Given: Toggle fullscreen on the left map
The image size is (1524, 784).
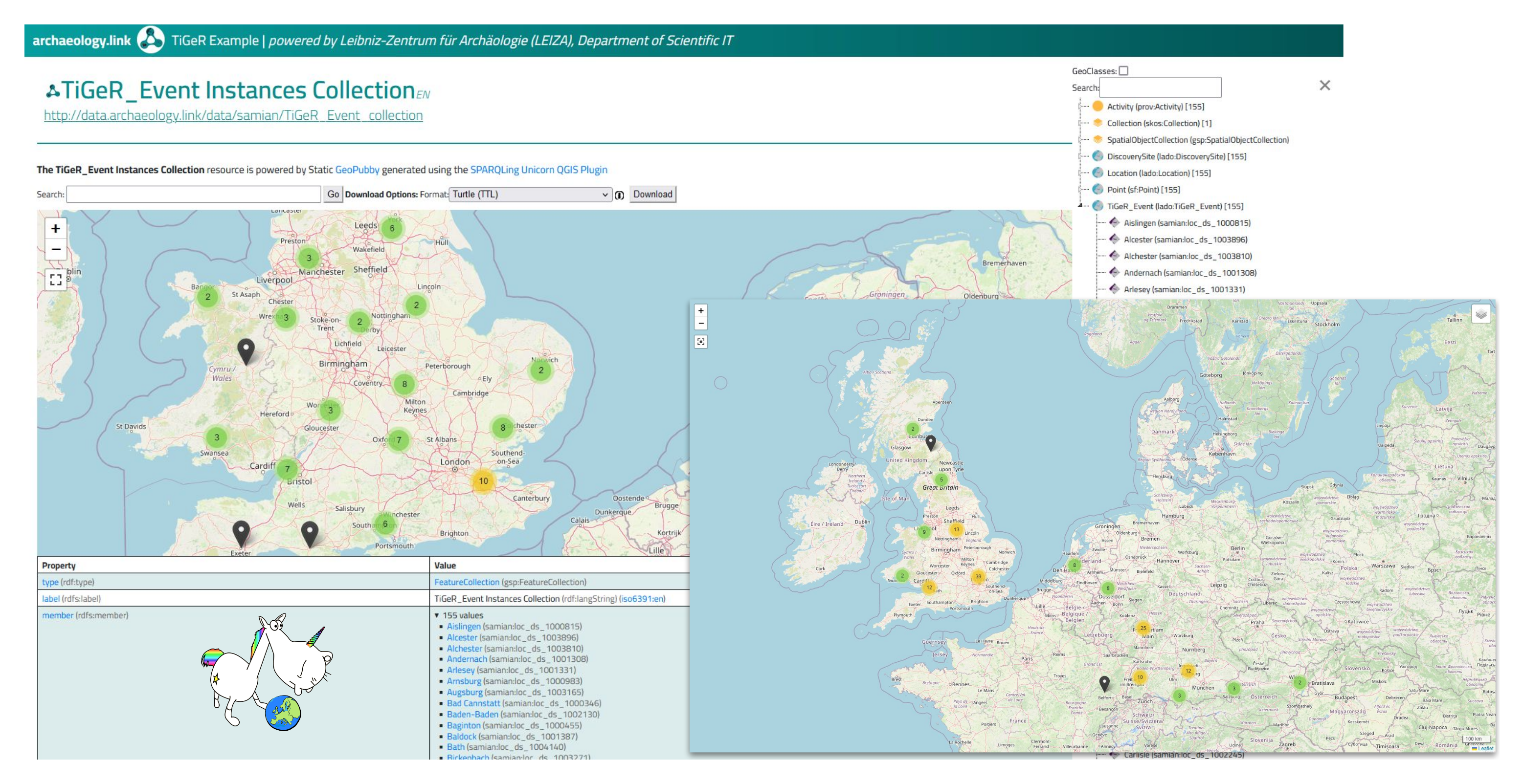Looking at the screenshot, I should pyautogui.click(x=56, y=279).
